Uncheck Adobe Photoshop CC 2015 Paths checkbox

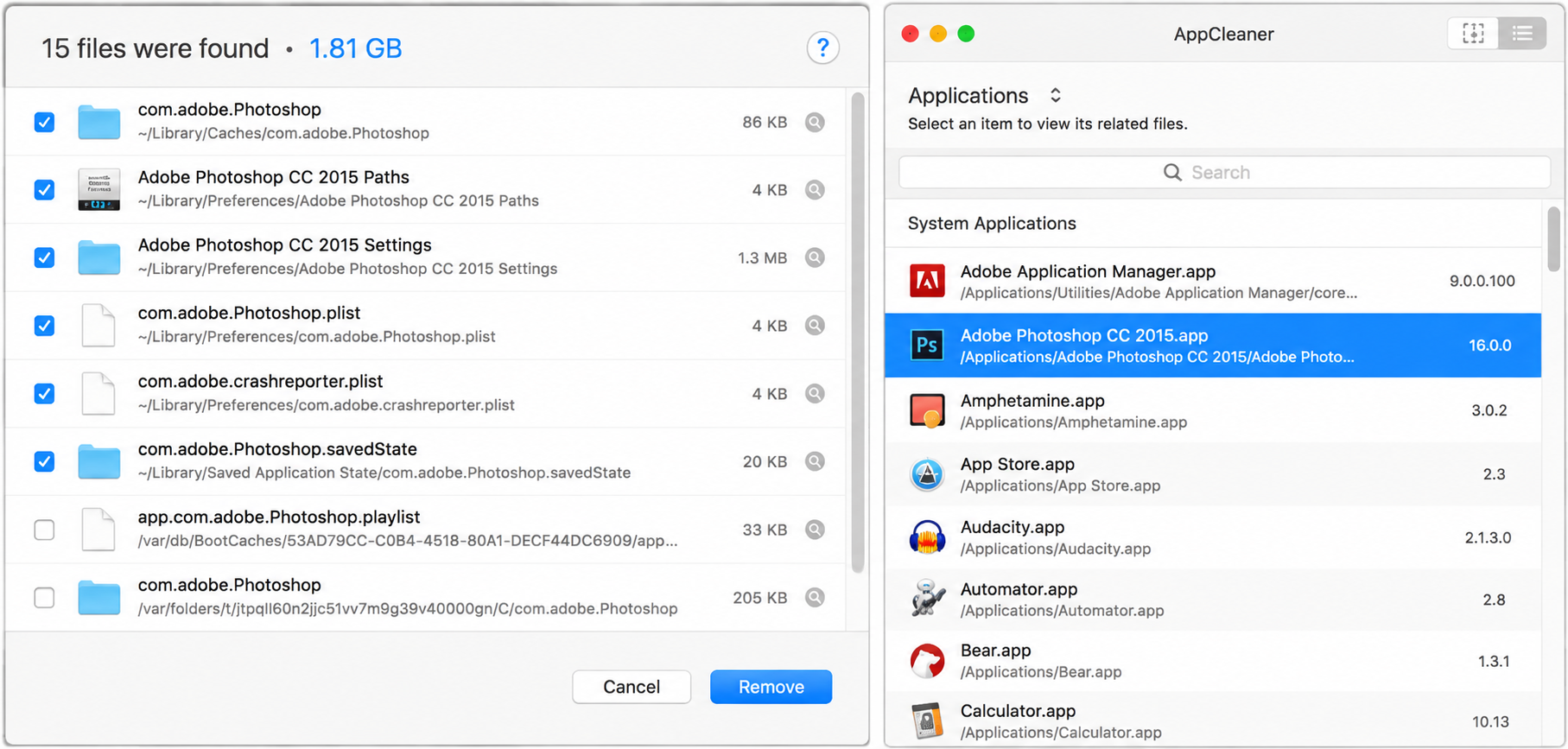[44, 189]
